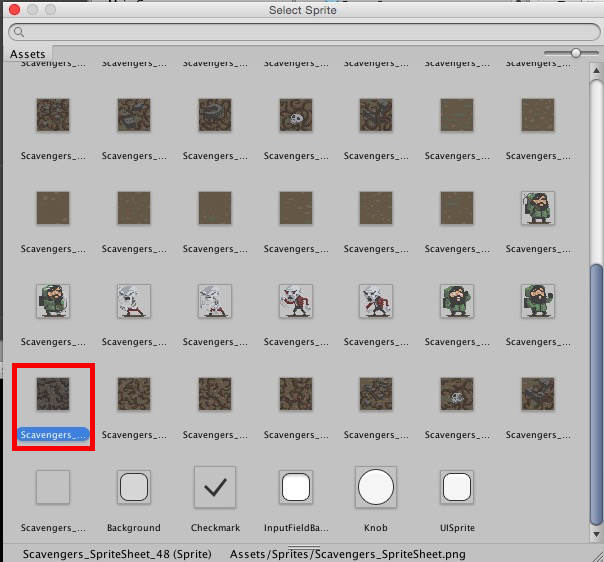Click the sprite search field
Screen dimensions: 604x562
304,32
